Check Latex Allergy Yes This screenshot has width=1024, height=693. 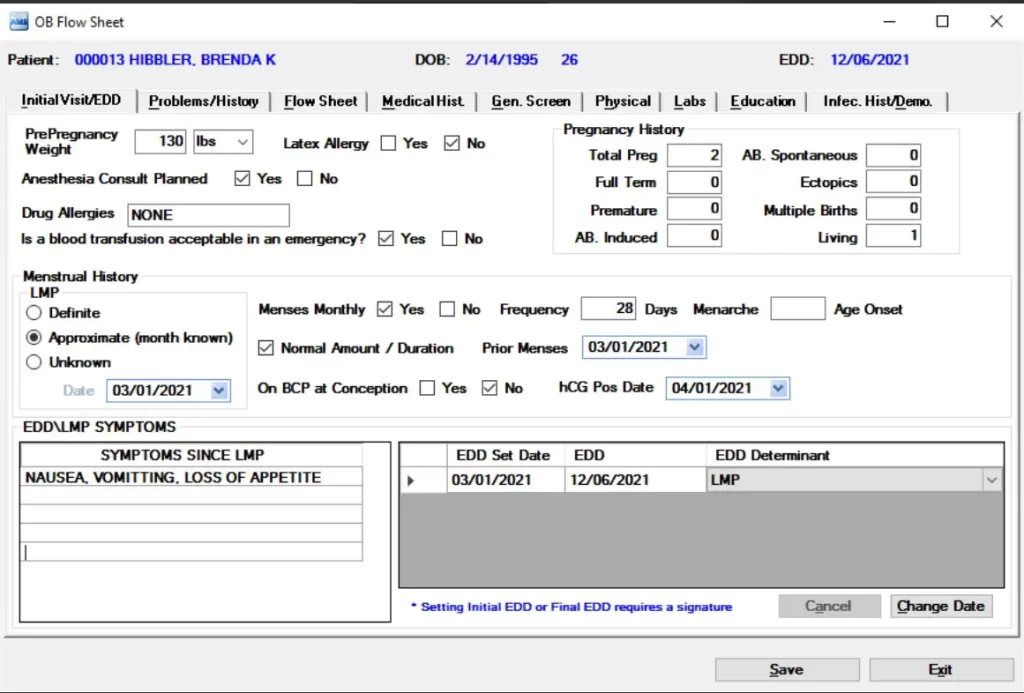point(388,143)
